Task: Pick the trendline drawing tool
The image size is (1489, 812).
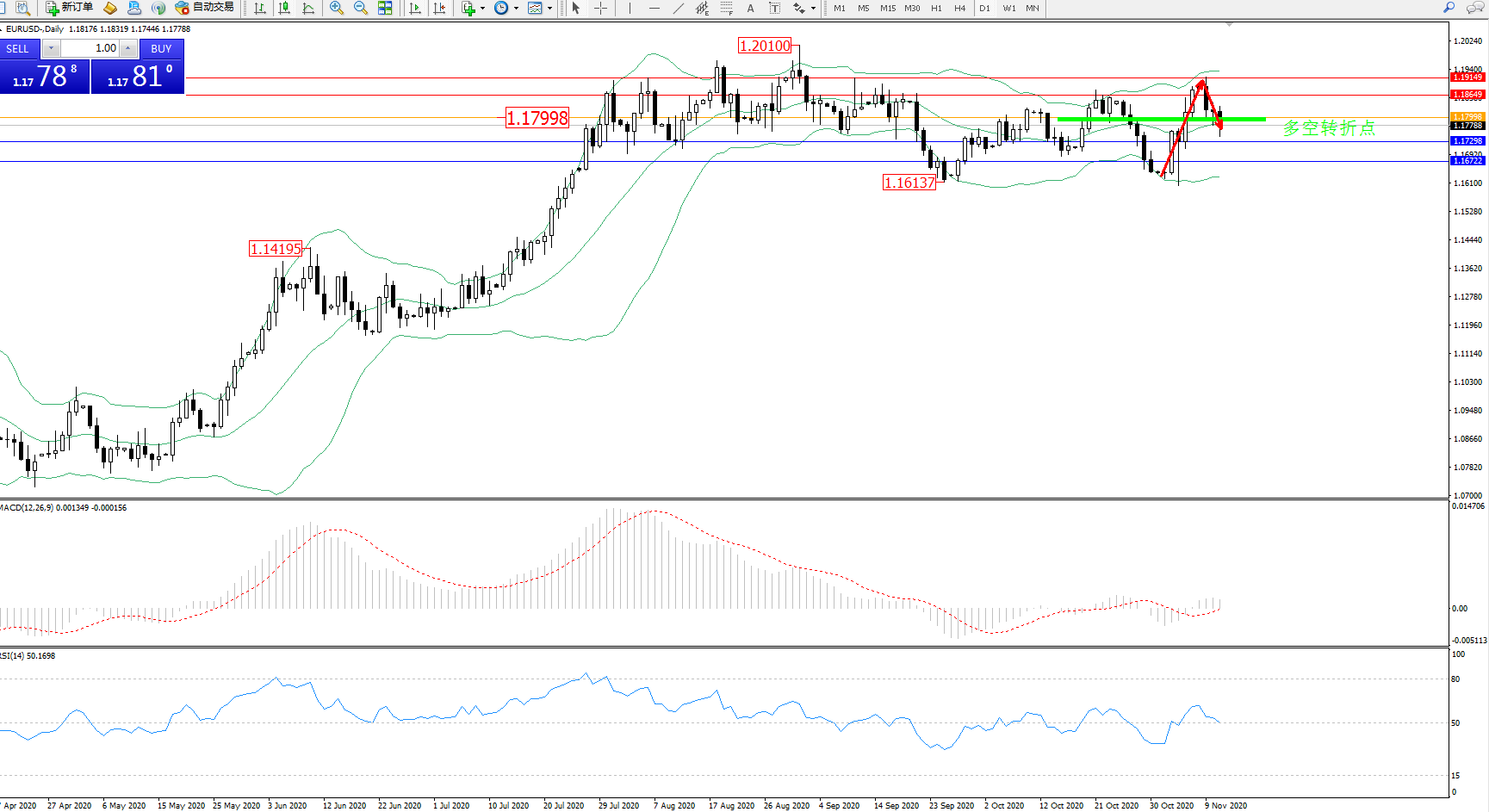Action: 679,8
